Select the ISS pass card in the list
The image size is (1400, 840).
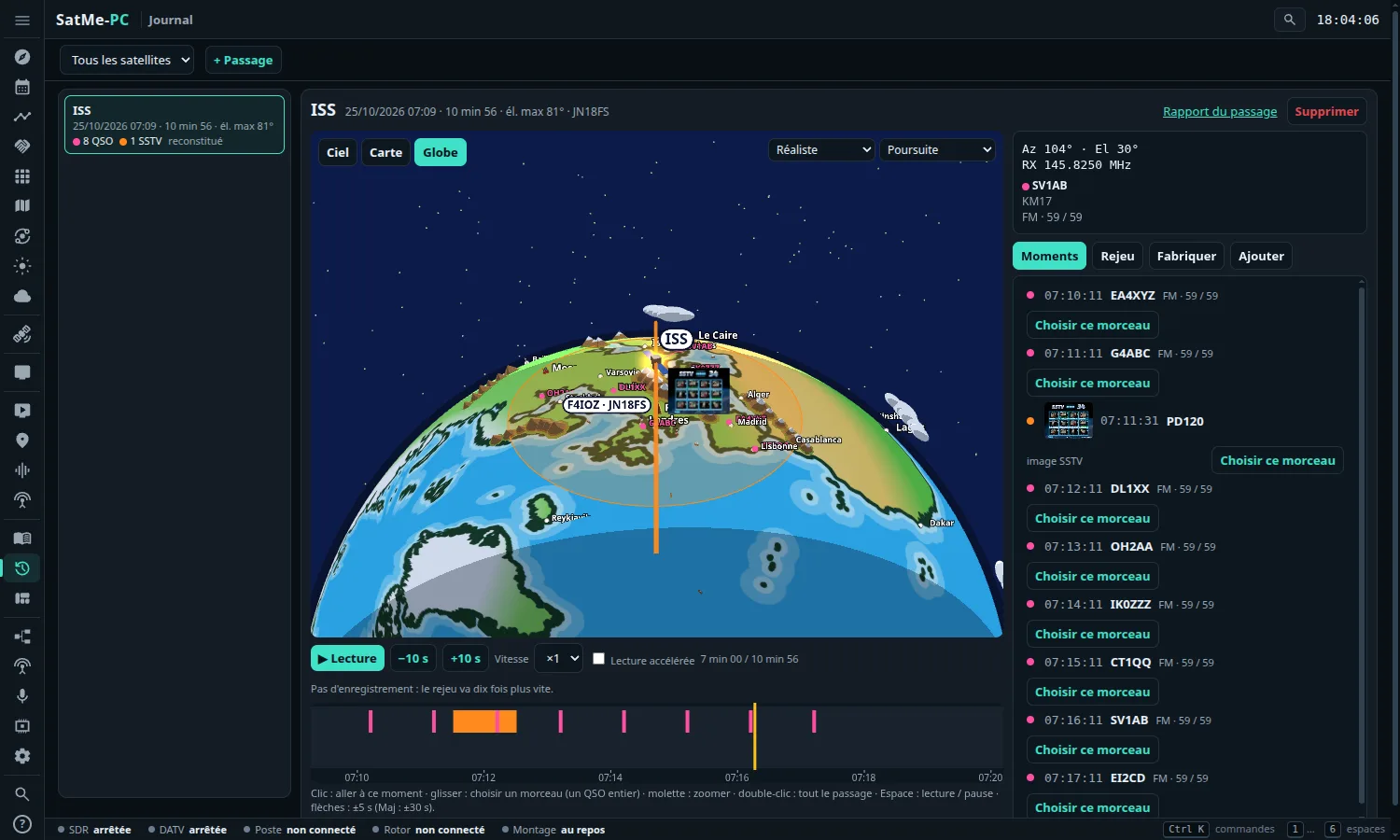[174, 124]
